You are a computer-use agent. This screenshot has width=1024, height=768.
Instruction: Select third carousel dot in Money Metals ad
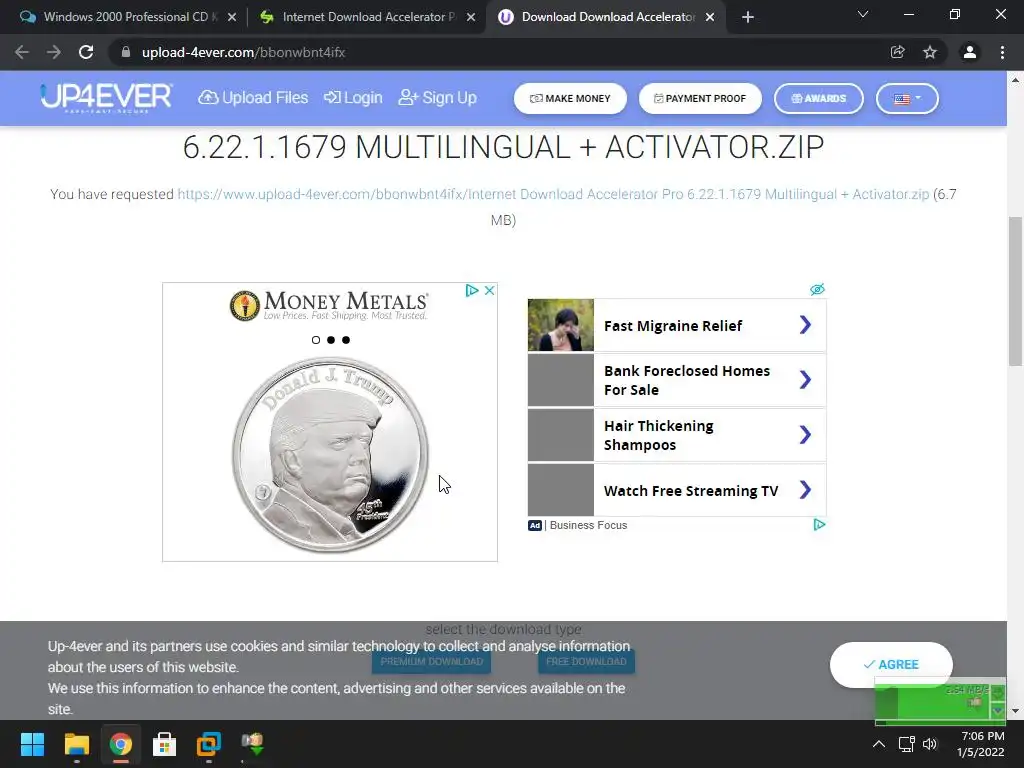[x=346, y=340]
